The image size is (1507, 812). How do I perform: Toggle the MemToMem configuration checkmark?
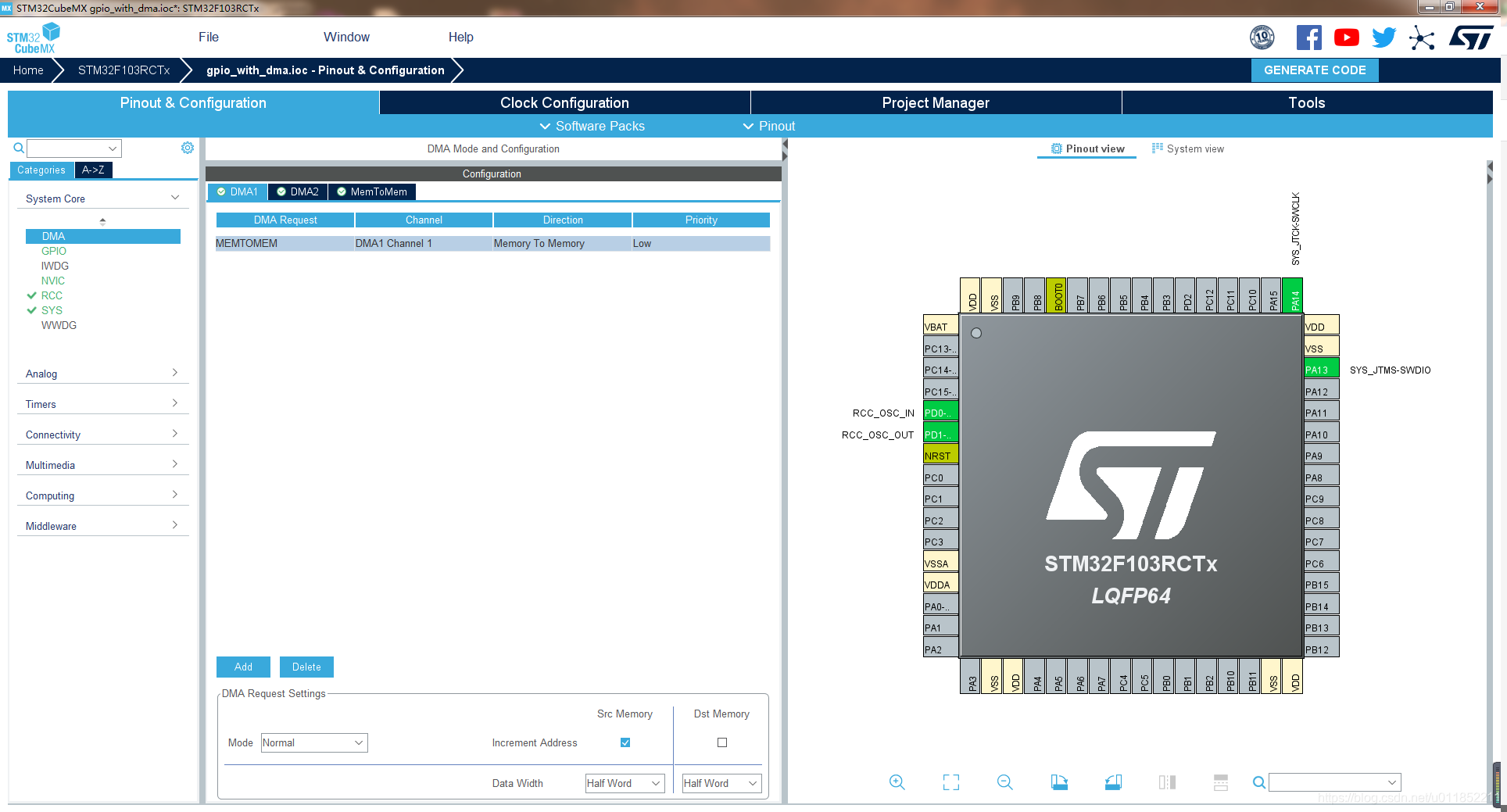pyautogui.click(x=342, y=191)
